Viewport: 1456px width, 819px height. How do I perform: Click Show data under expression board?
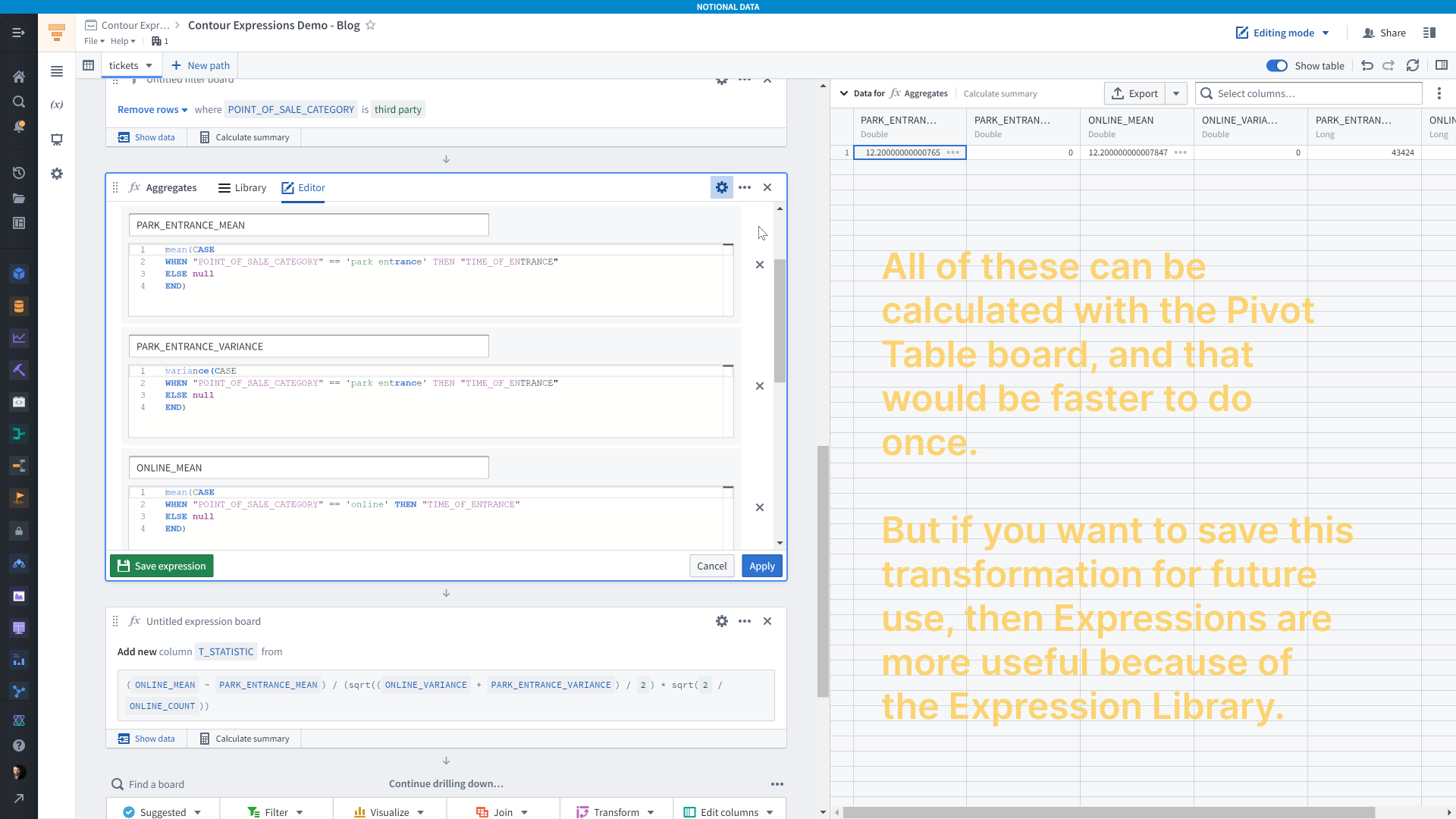point(146,739)
